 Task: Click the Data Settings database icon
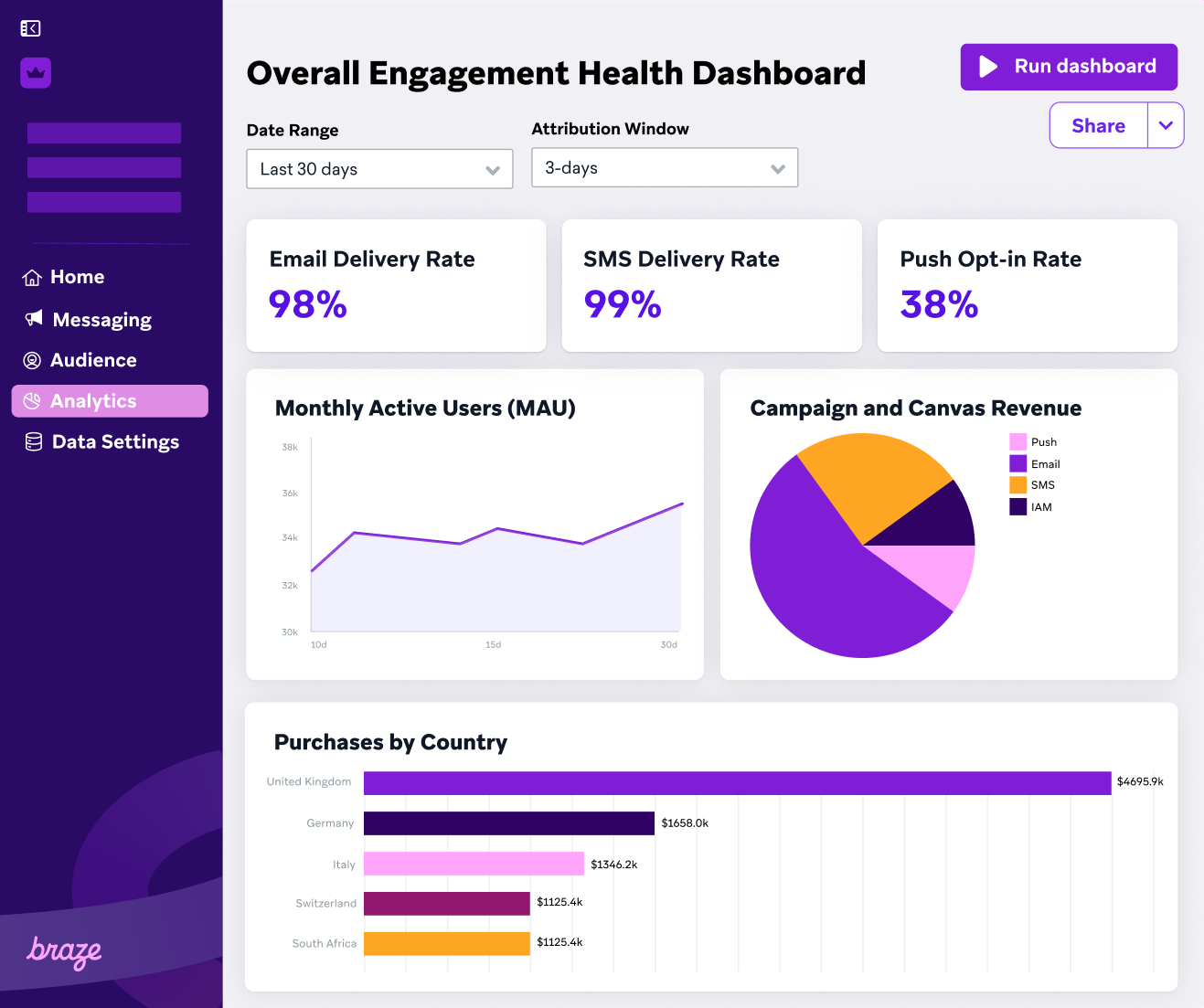pyautogui.click(x=34, y=442)
